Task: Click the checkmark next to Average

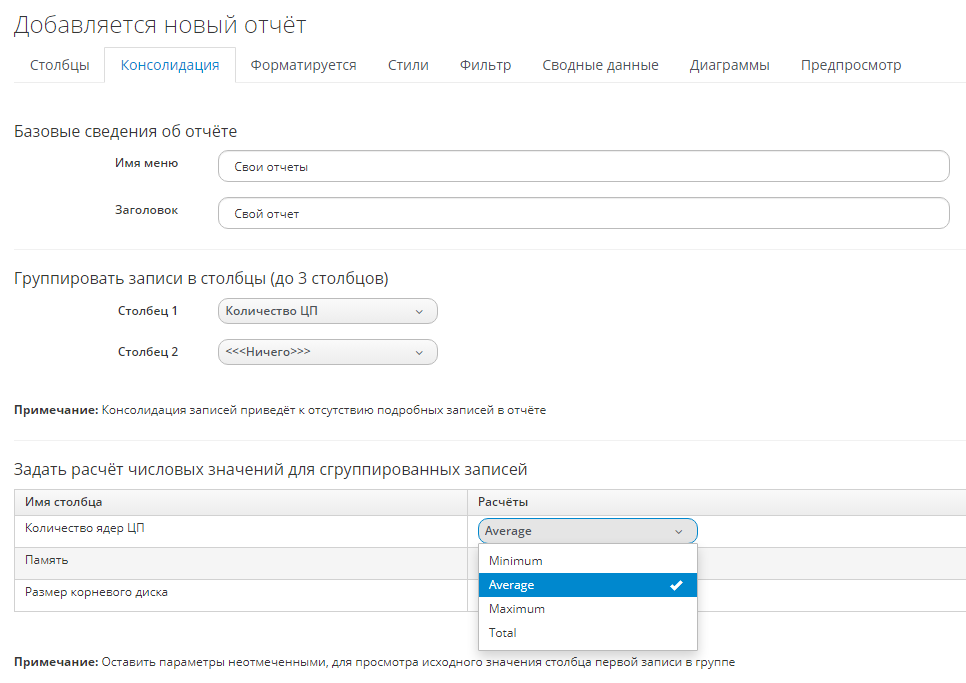Action: (676, 585)
